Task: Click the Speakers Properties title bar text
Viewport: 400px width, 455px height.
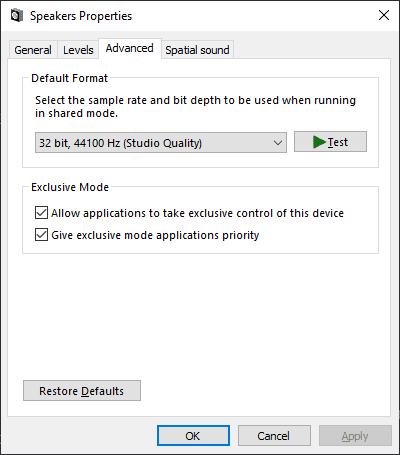Action: point(81,16)
